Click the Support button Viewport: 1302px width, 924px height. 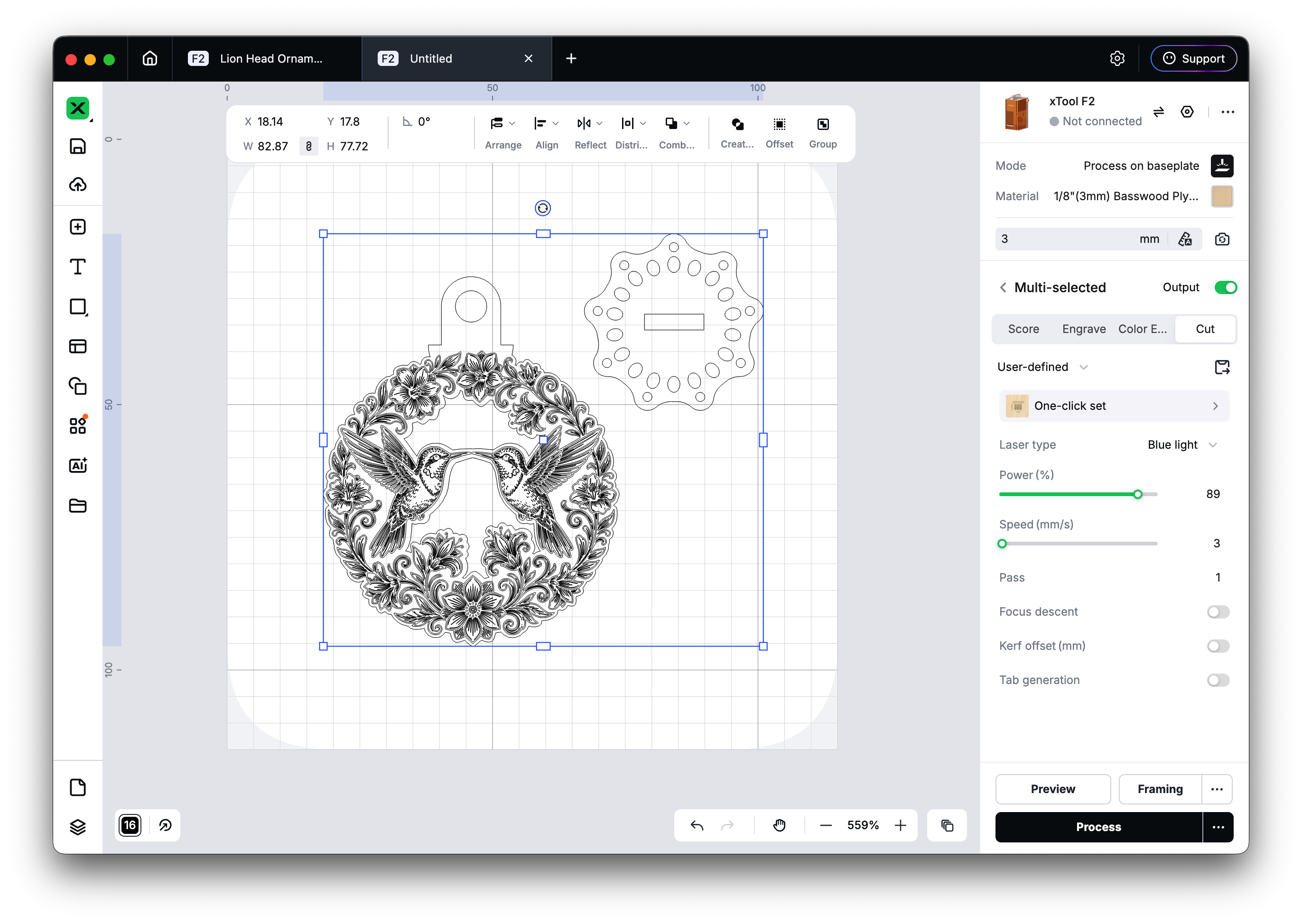coord(1193,59)
